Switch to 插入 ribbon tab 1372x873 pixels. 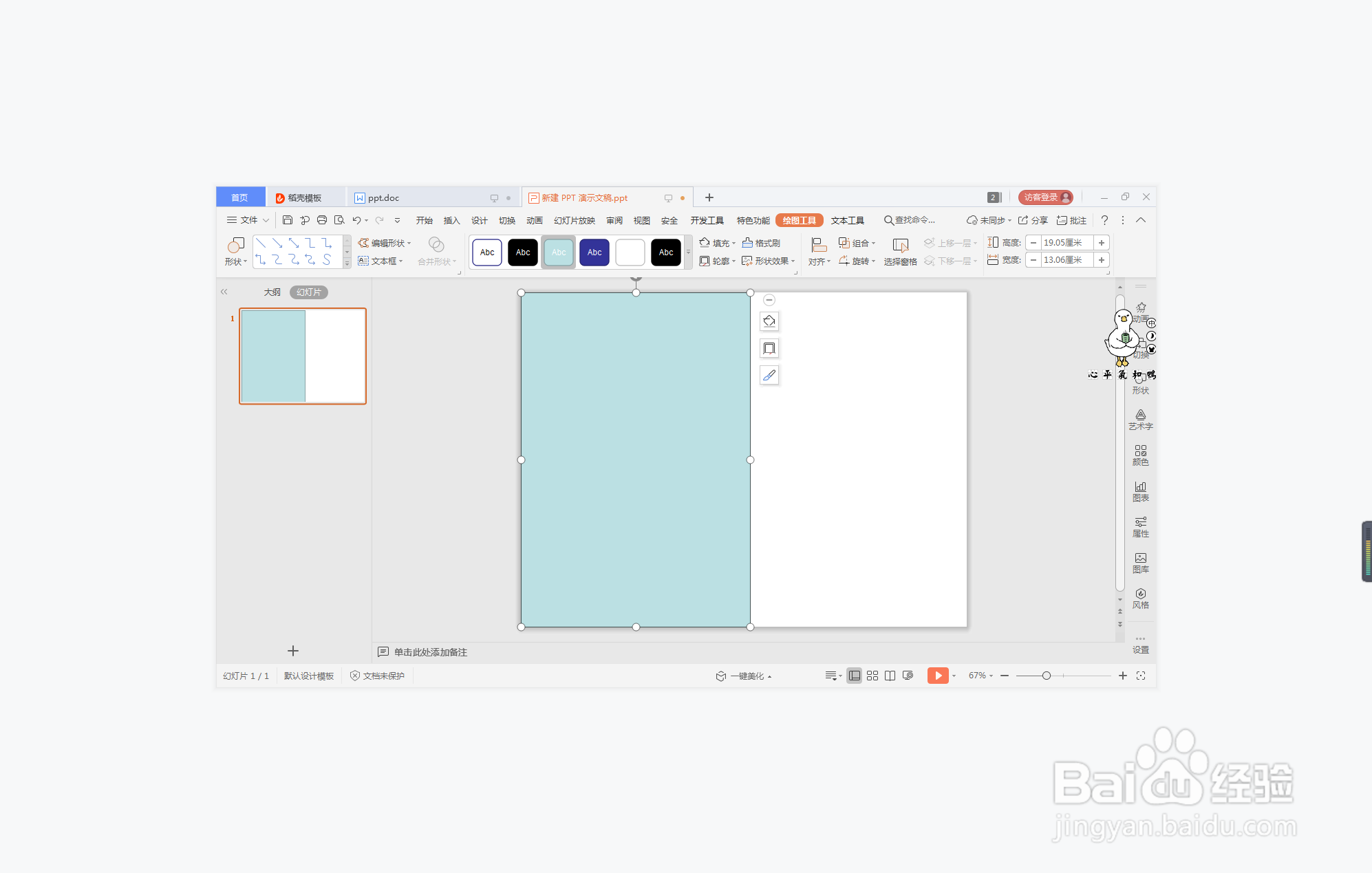point(451,220)
